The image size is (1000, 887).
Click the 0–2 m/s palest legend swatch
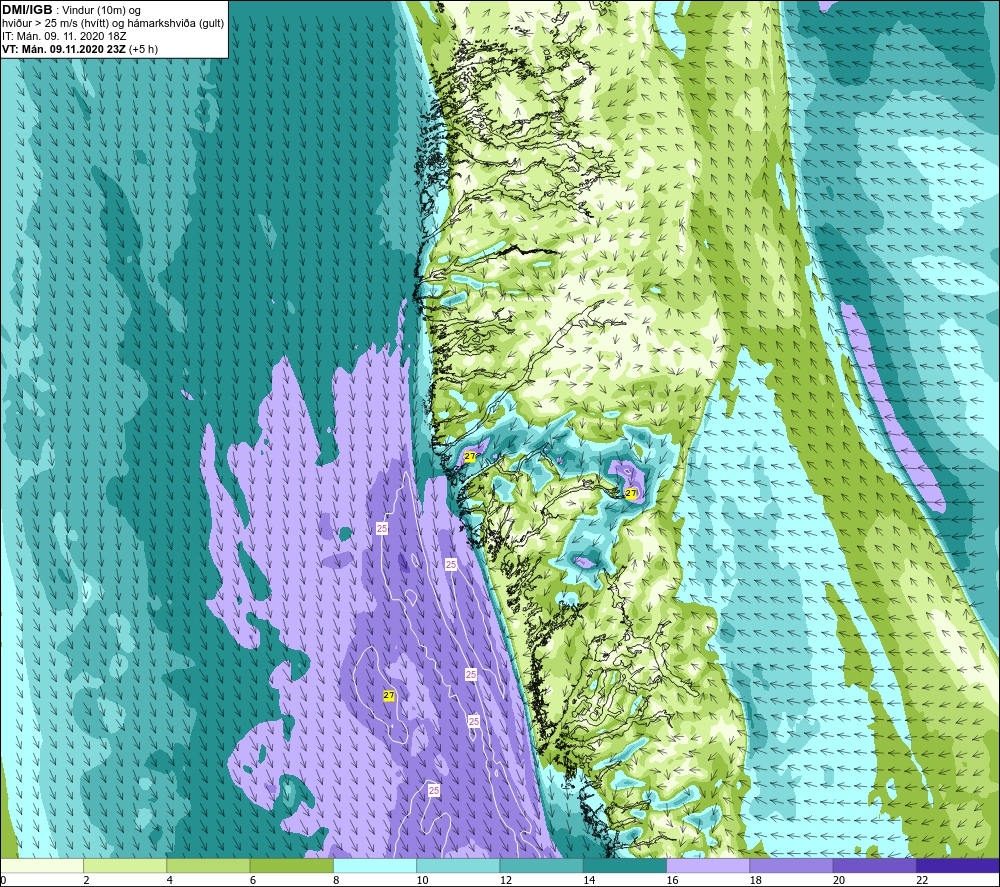coord(42,865)
